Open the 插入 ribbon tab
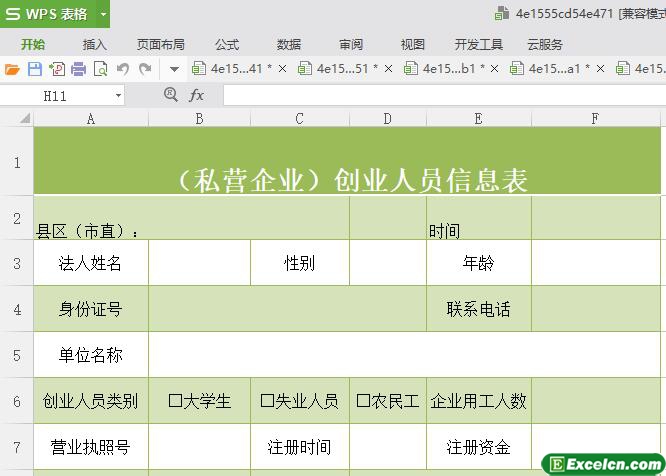Screen dimensions: 666x476 click(95, 44)
